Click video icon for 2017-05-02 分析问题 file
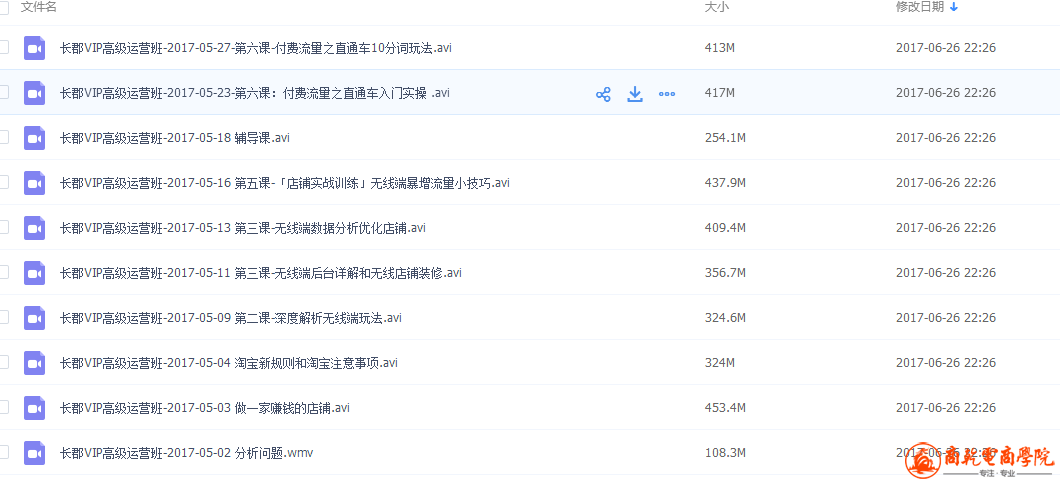Screen dimensions: 1060x486 click(x=34, y=453)
